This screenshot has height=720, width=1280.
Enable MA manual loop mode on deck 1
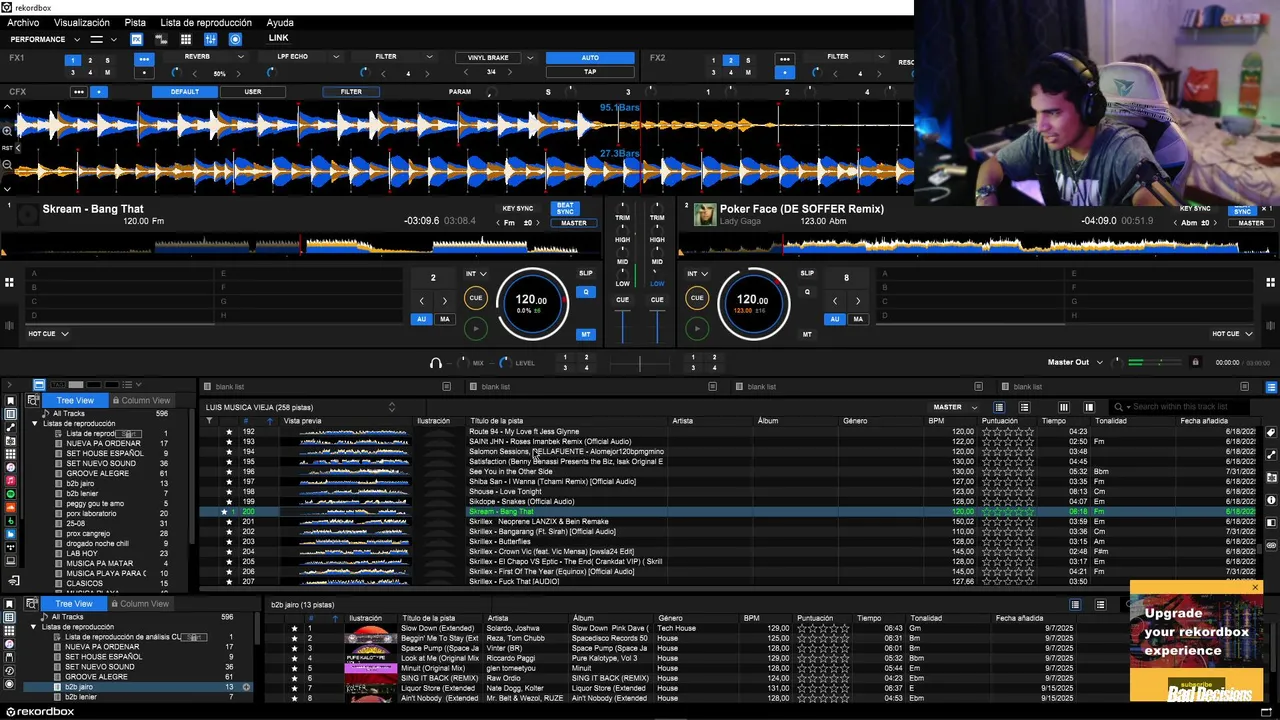click(x=445, y=319)
